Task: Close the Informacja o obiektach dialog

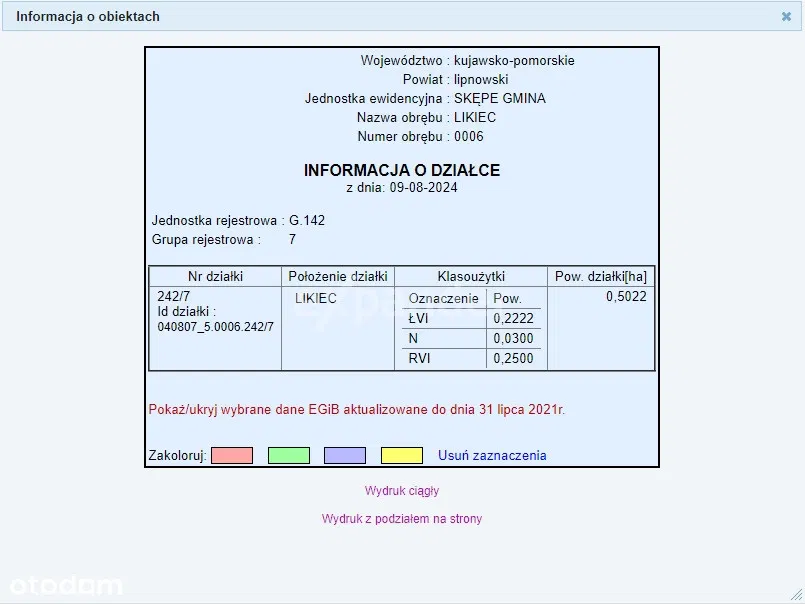Action: 786,17
